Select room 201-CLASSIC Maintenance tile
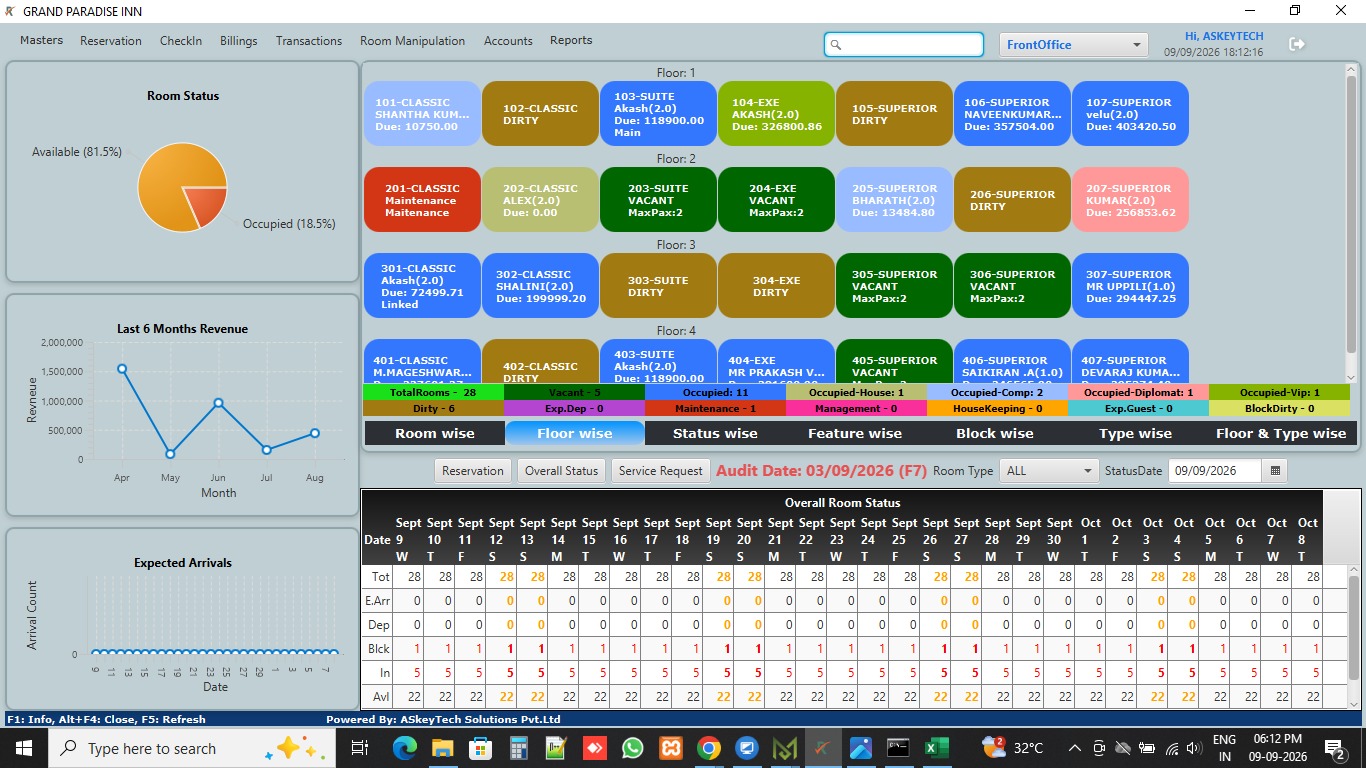 (422, 200)
